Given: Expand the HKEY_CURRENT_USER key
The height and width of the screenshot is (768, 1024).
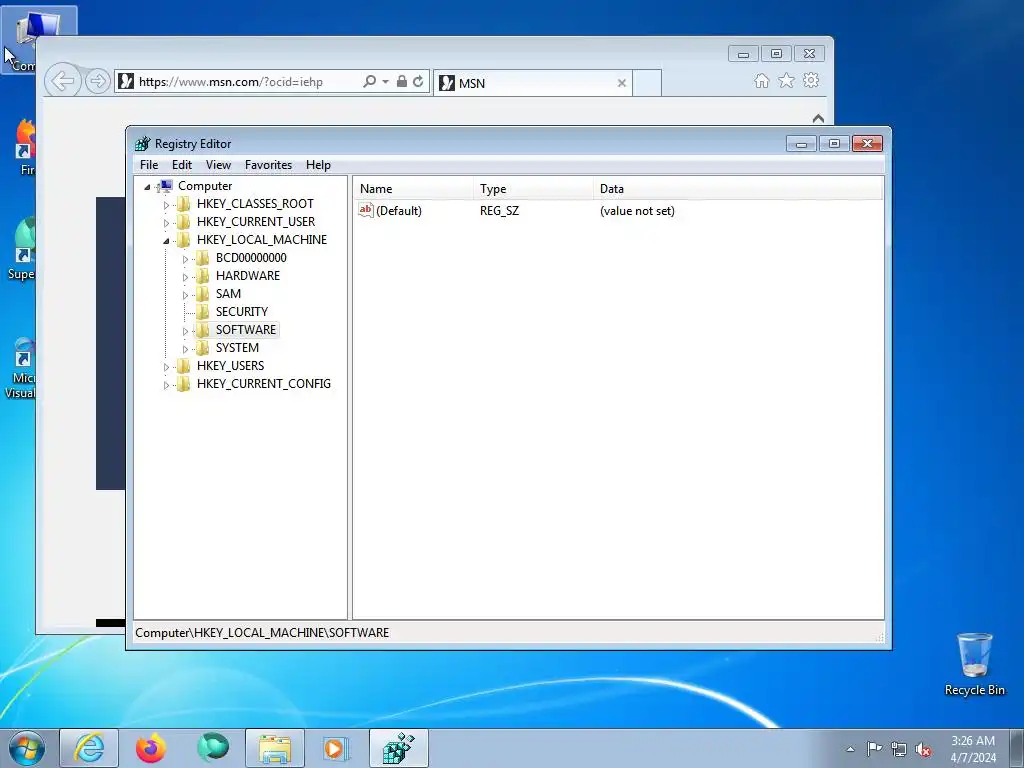Looking at the screenshot, I should coord(166,223).
